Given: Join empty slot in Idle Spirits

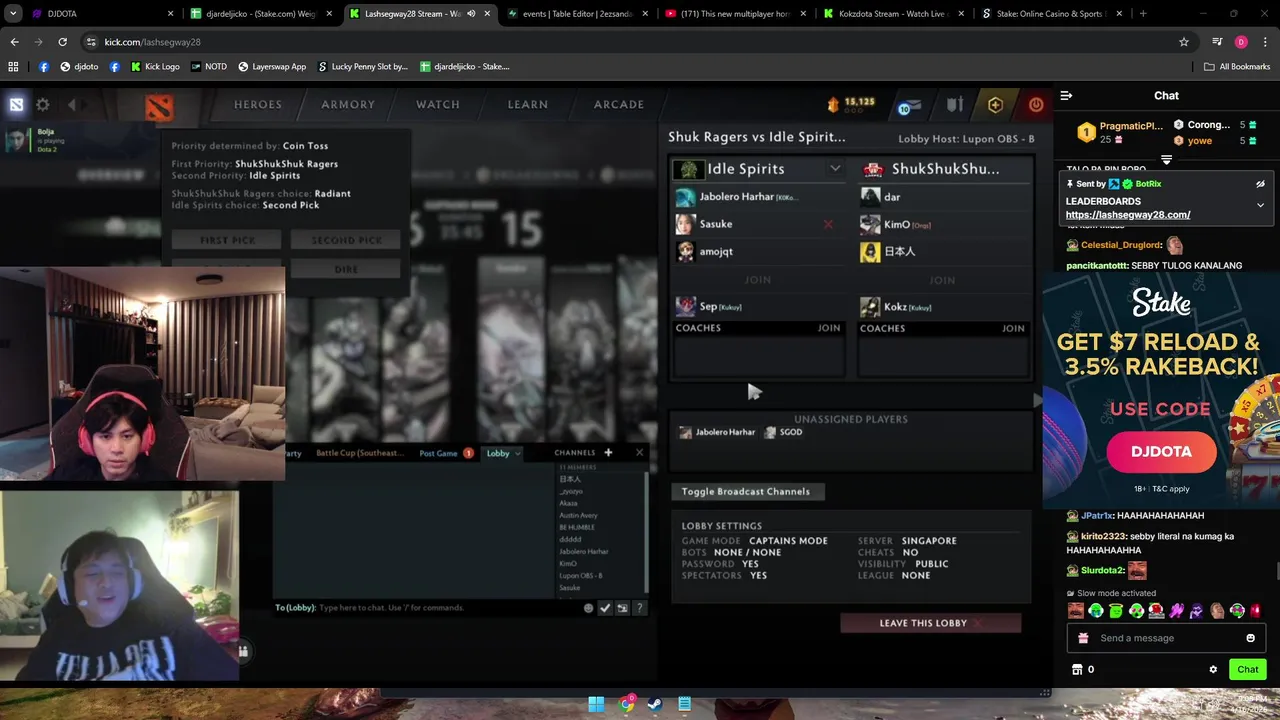Looking at the screenshot, I should 758,280.
